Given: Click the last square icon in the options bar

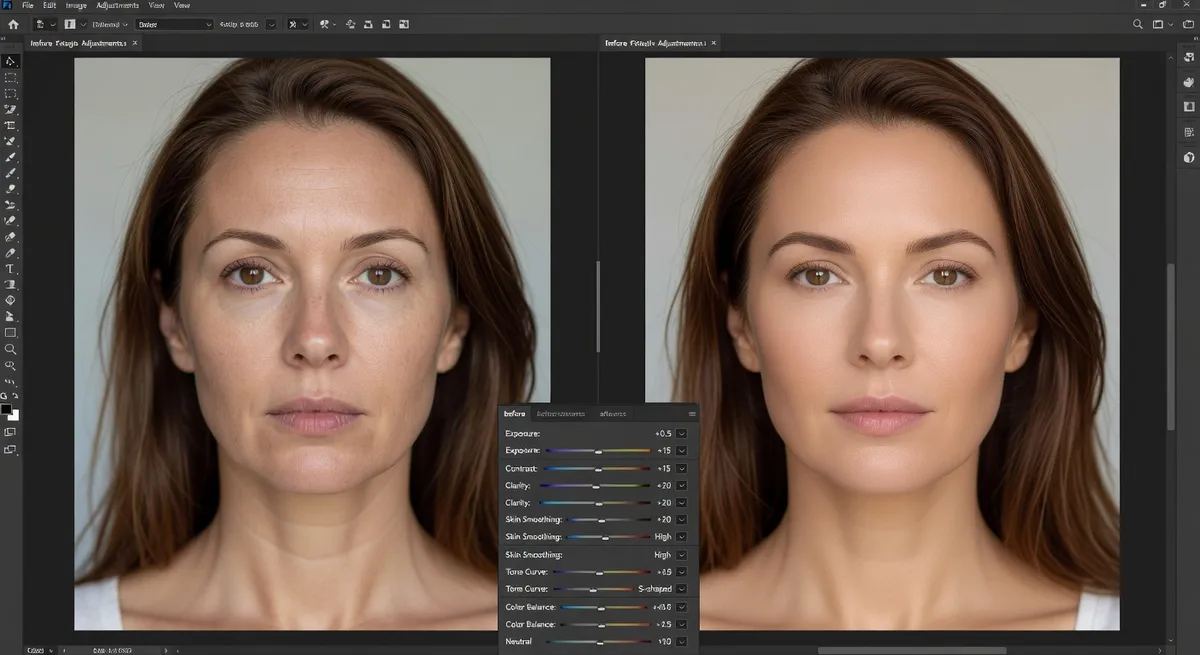Looking at the screenshot, I should click(x=402, y=24).
